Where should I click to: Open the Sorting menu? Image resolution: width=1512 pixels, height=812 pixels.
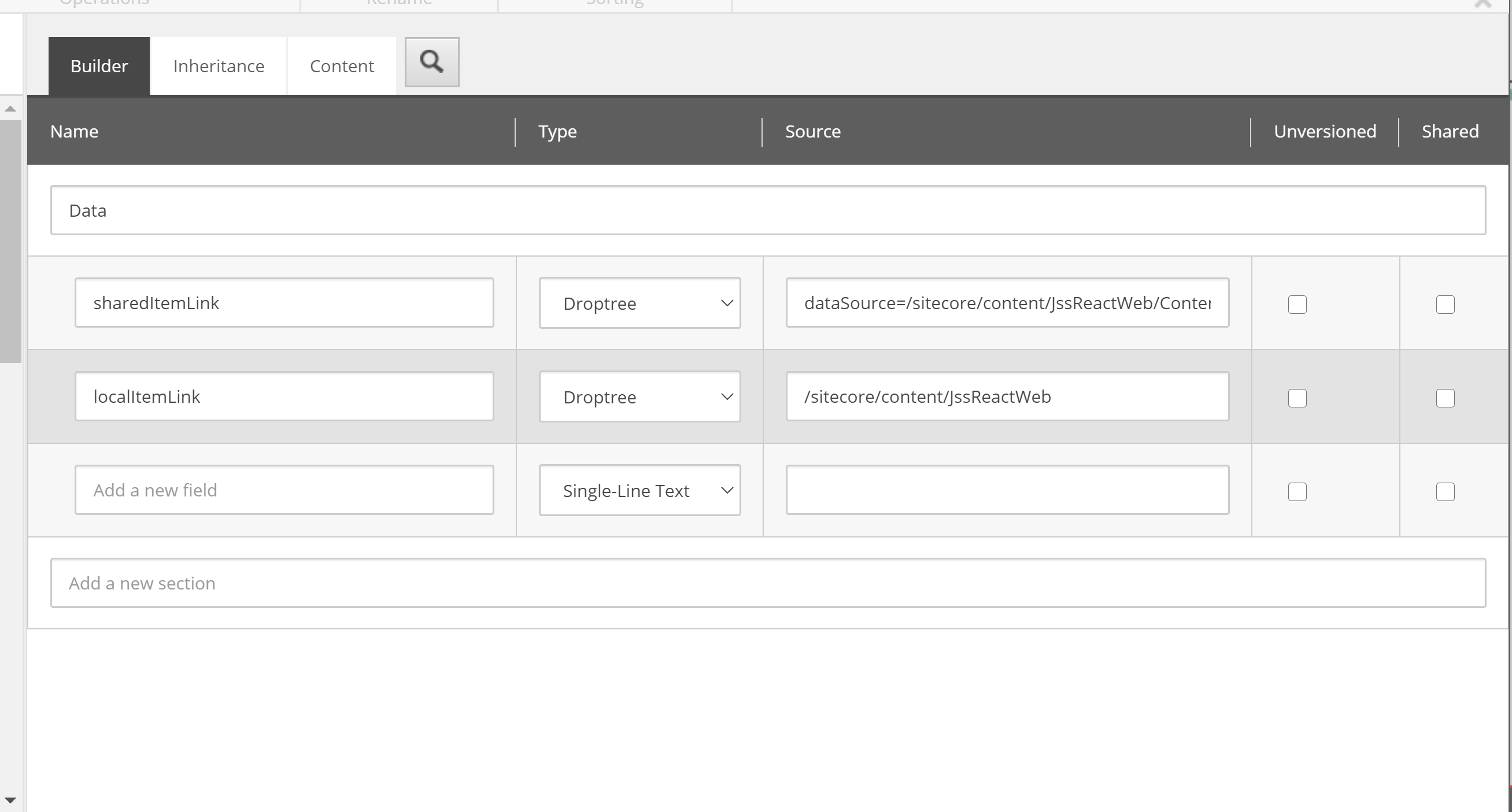(x=614, y=3)
